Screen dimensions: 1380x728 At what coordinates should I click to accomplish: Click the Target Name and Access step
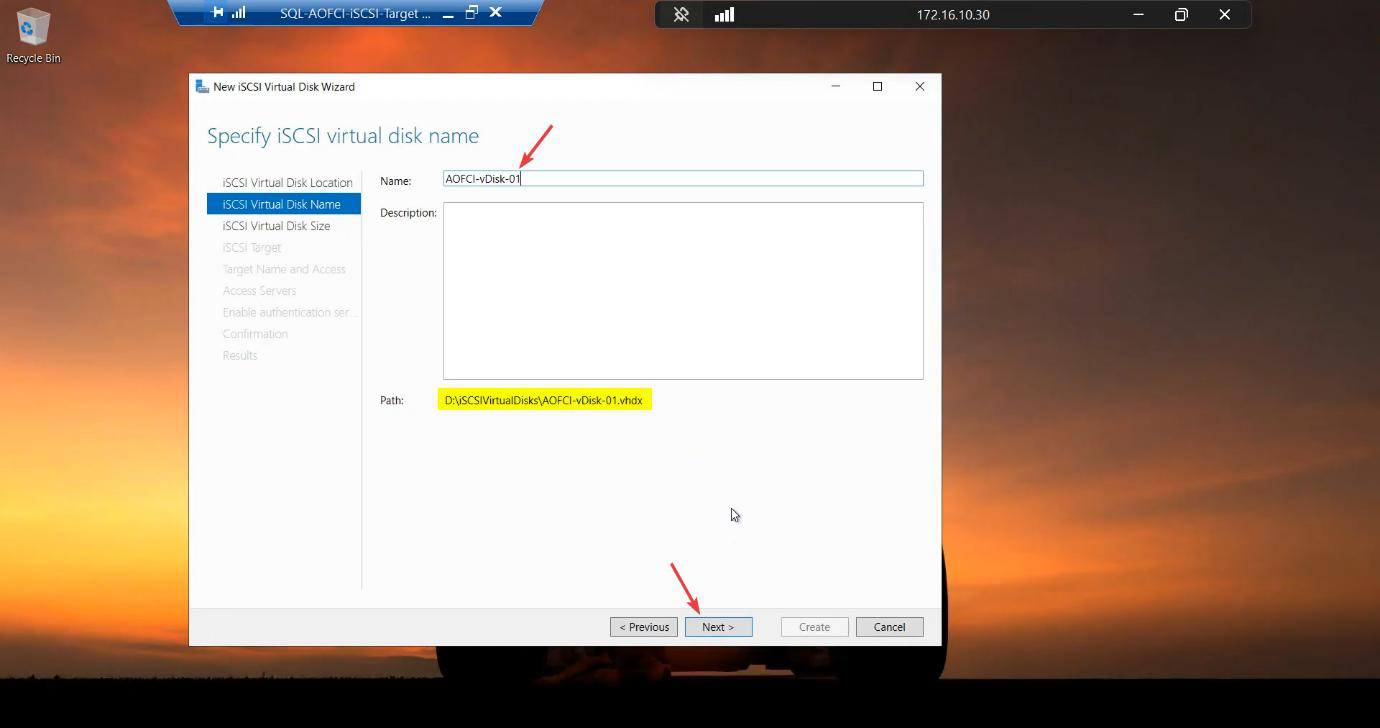(284, 269)
